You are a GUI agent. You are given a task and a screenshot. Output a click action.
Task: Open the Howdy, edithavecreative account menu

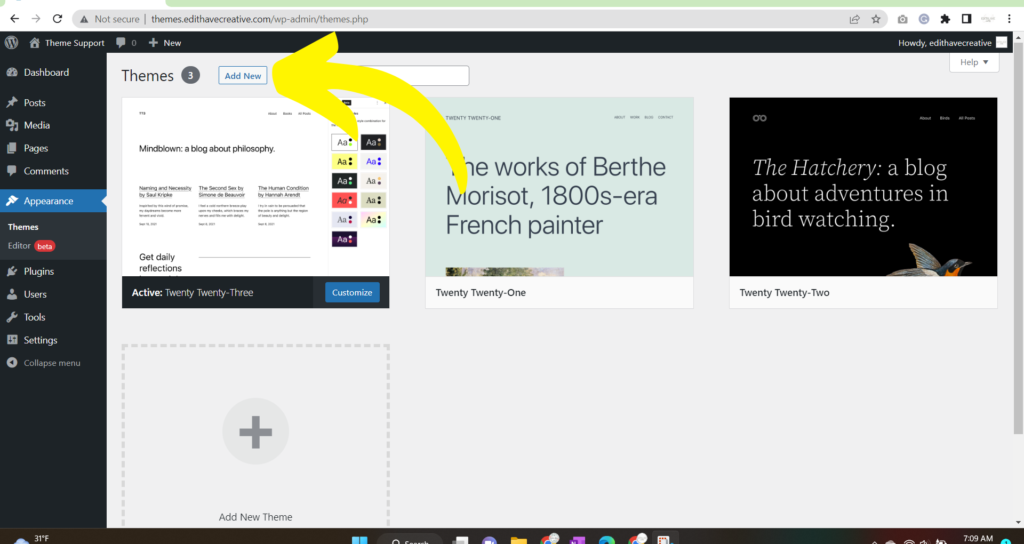(x=952, y=43)
